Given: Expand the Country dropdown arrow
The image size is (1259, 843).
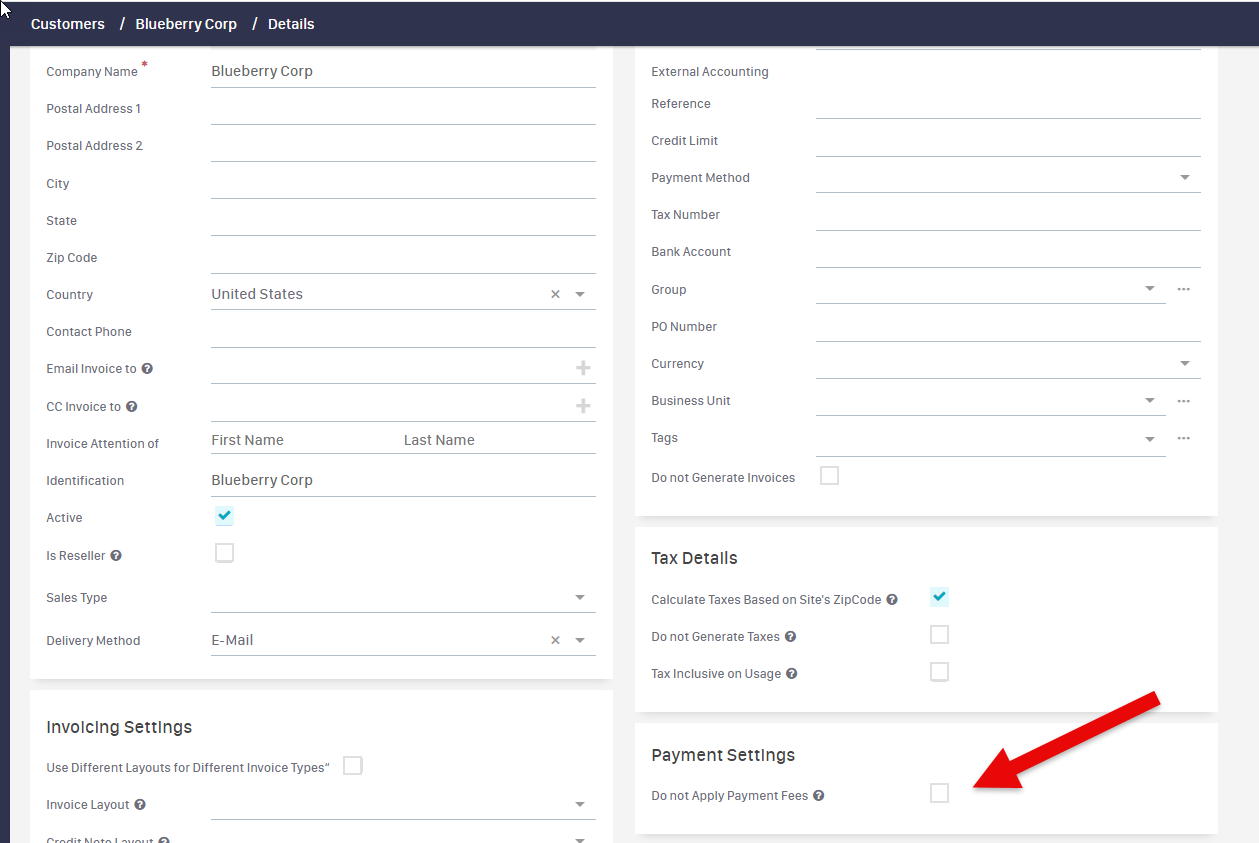Looking at the screenshot, I should point(580,295).
